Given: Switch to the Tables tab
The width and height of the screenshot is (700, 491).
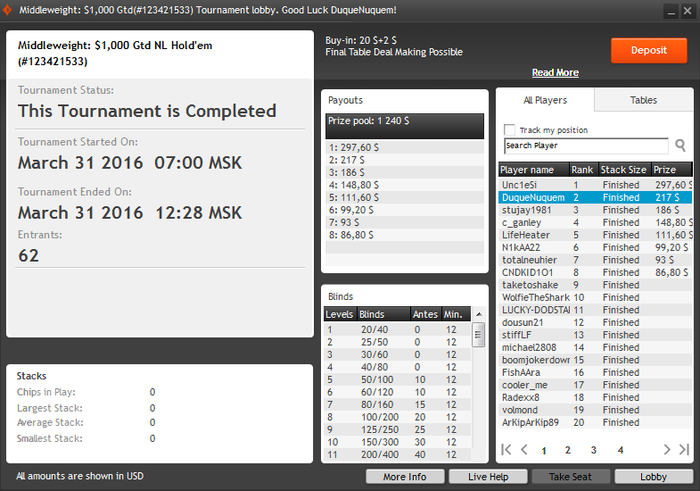Looking at the screenshot, I should click(643, 100).
